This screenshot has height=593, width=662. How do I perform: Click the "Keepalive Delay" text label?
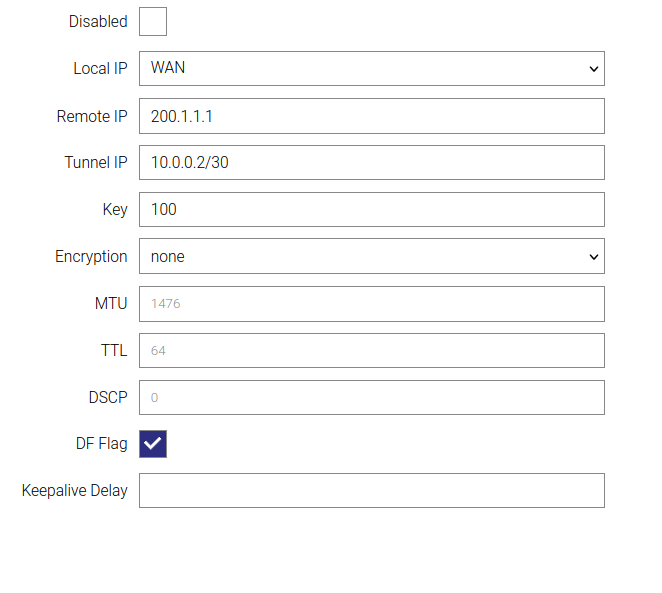(x=74, y=491)
